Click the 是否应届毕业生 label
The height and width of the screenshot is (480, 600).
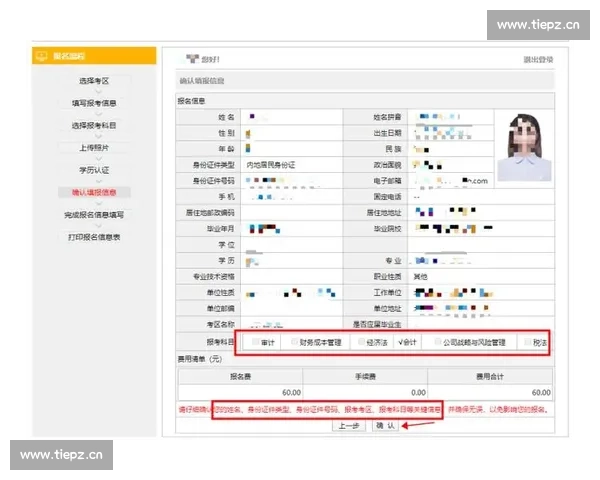tap(377, 325)
